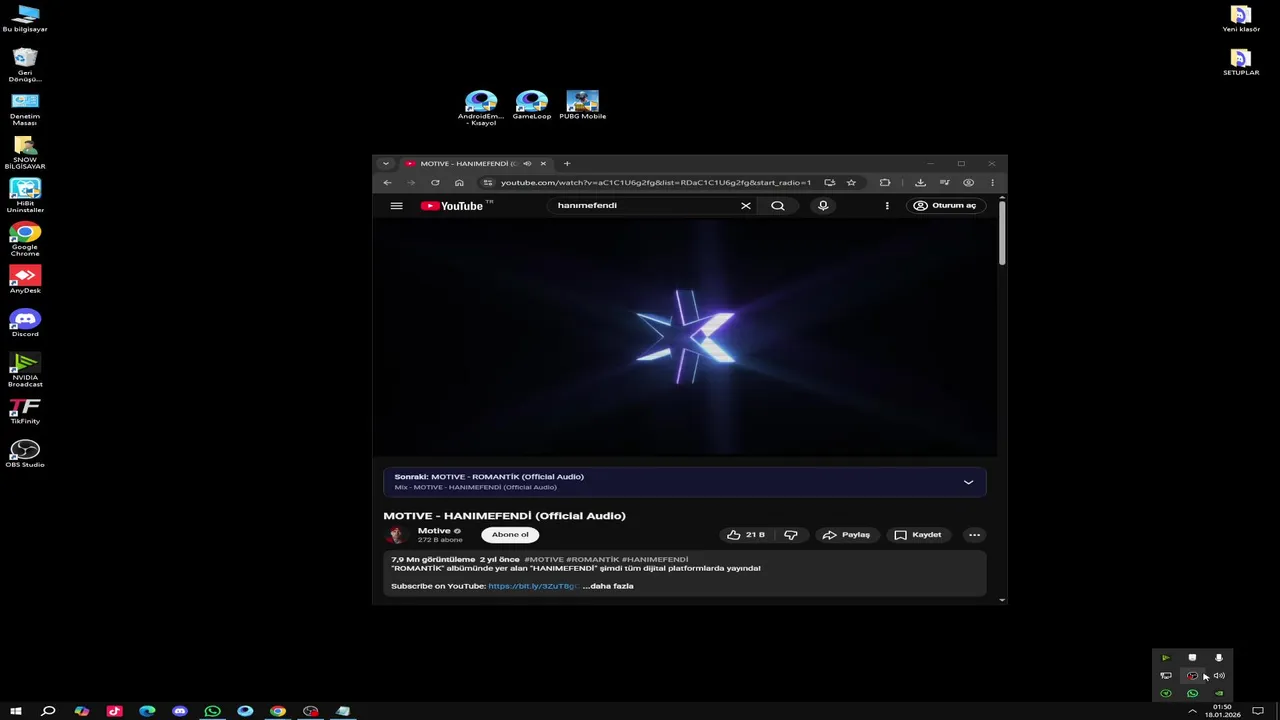Click speaker volume icon in tray popup
The image size is (1280, 720).
click(x=1219, y=676)
